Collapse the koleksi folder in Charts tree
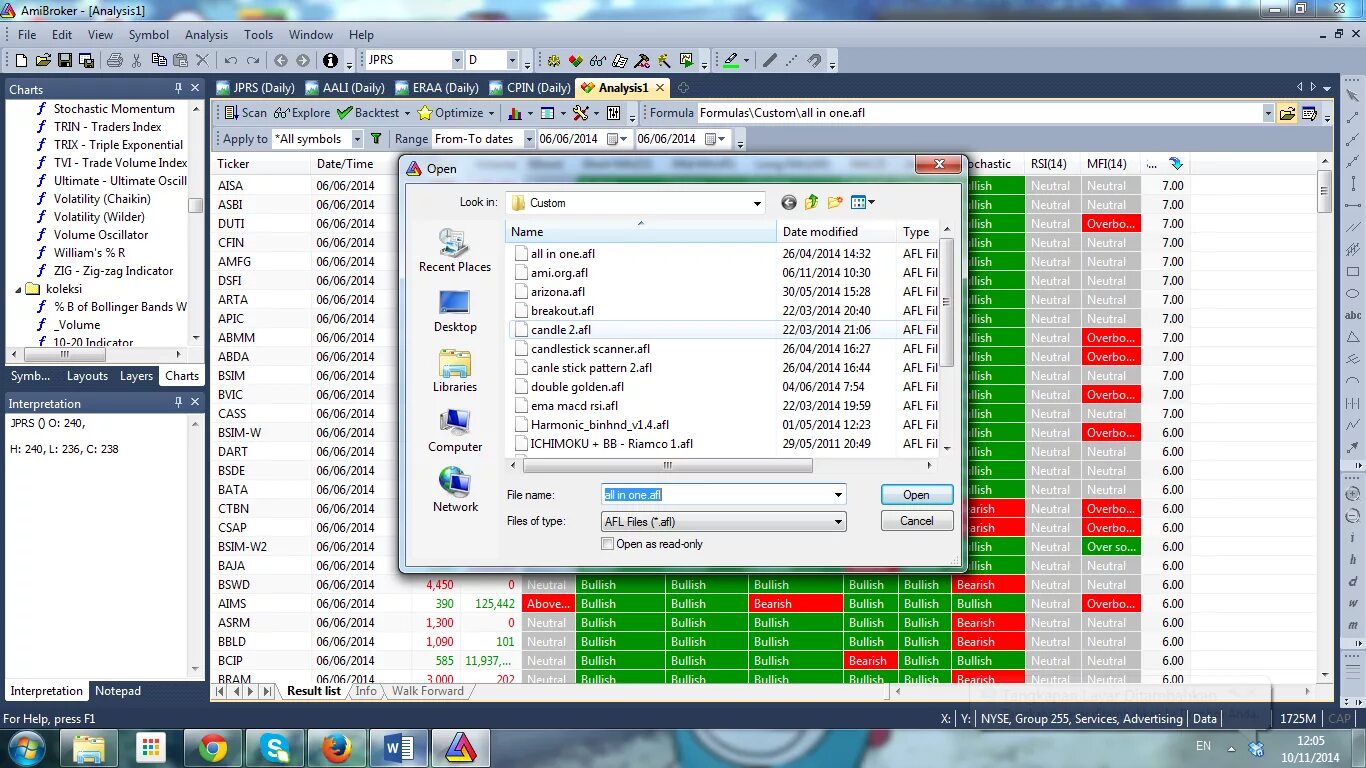1366x768 pixels. click(19, 289)
